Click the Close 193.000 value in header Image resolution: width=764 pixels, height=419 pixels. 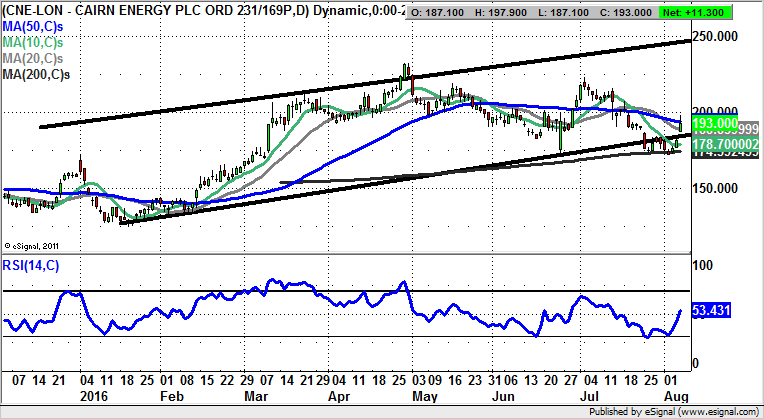pos(661,8)
